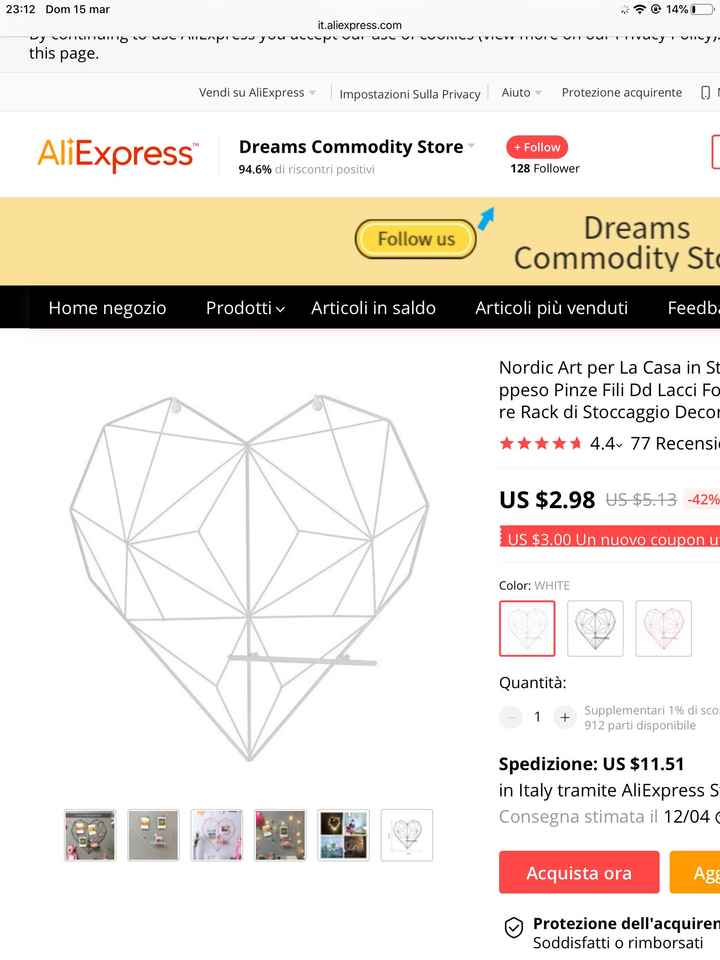The image size is (720, 960).
Task: Select the WHITE color option
Action: (527, 628)
